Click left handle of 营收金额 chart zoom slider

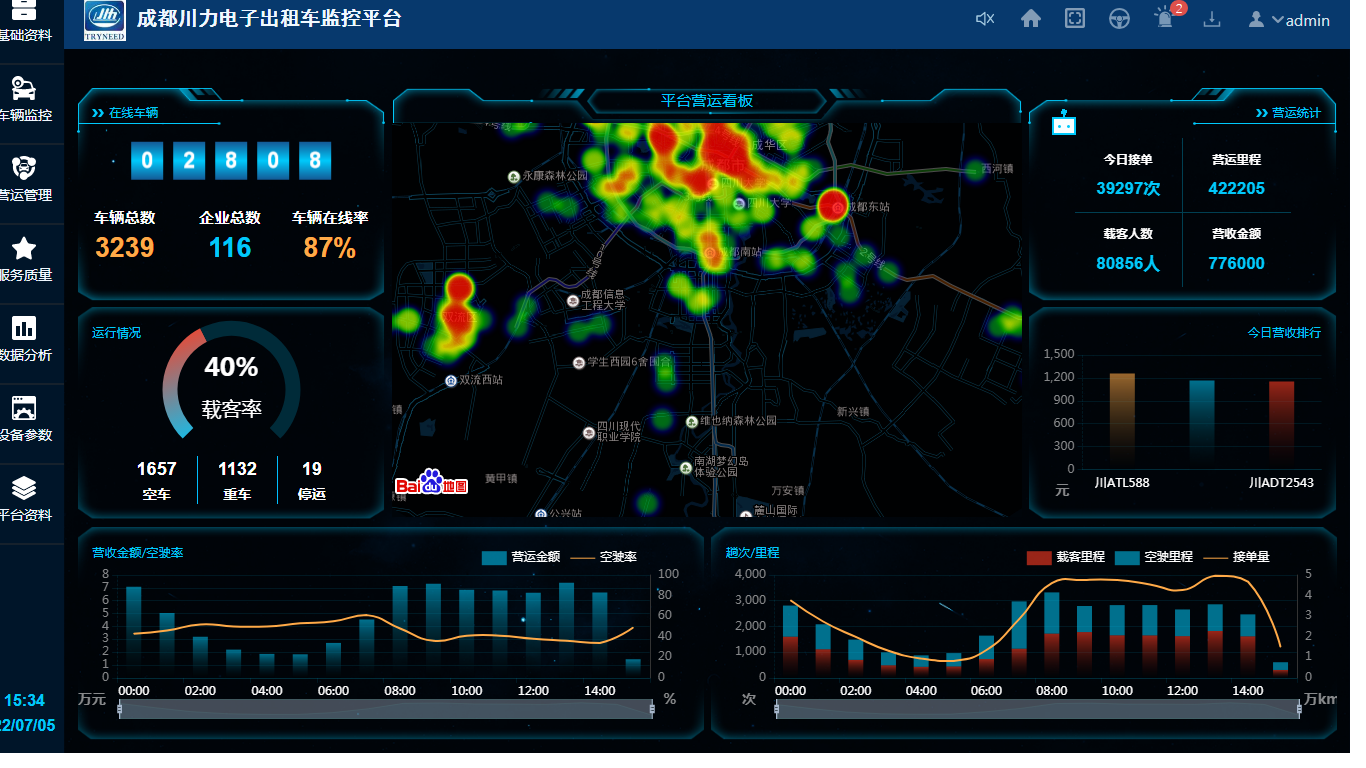(x=120, y=709)
